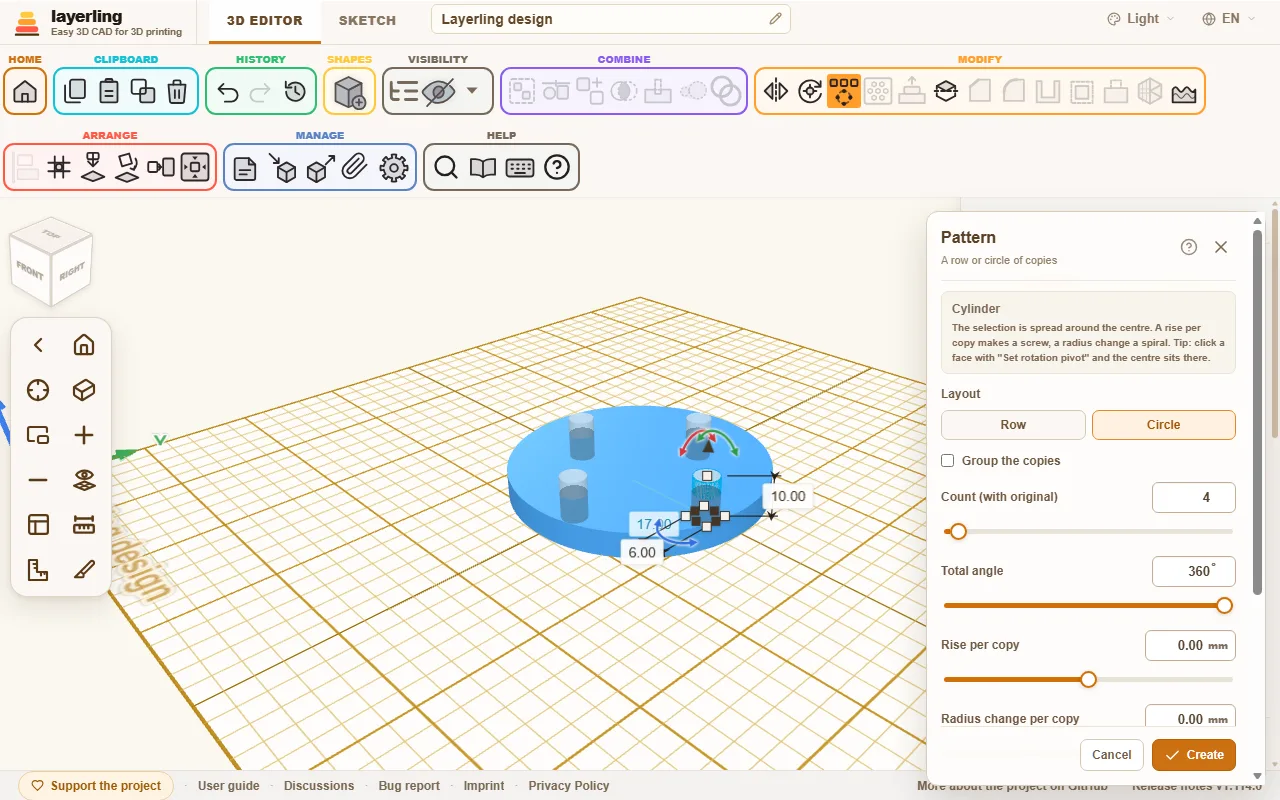The width and height of the screenshot is (1280, 800).
Task: Open the Pattern panel help icon
Action: pos(1189,247)
